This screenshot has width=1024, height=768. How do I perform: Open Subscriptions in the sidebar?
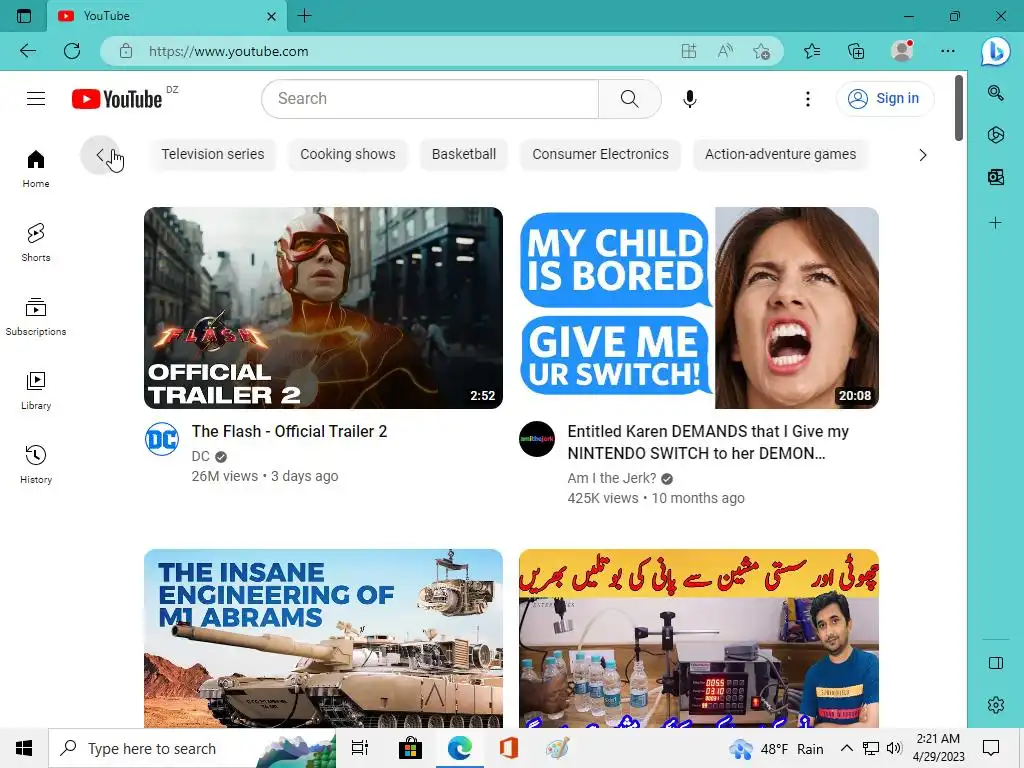(36, 316)
